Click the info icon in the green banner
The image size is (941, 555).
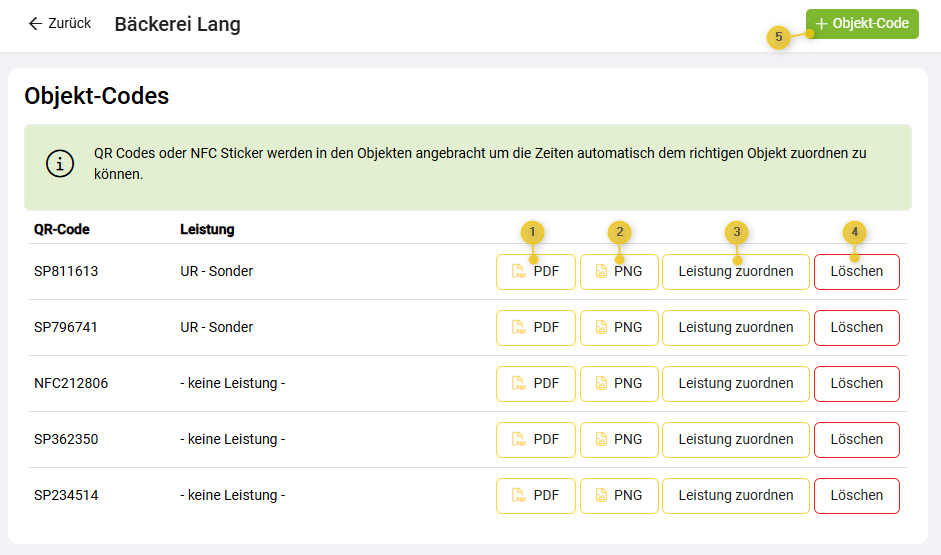click(x=61, y=163)
